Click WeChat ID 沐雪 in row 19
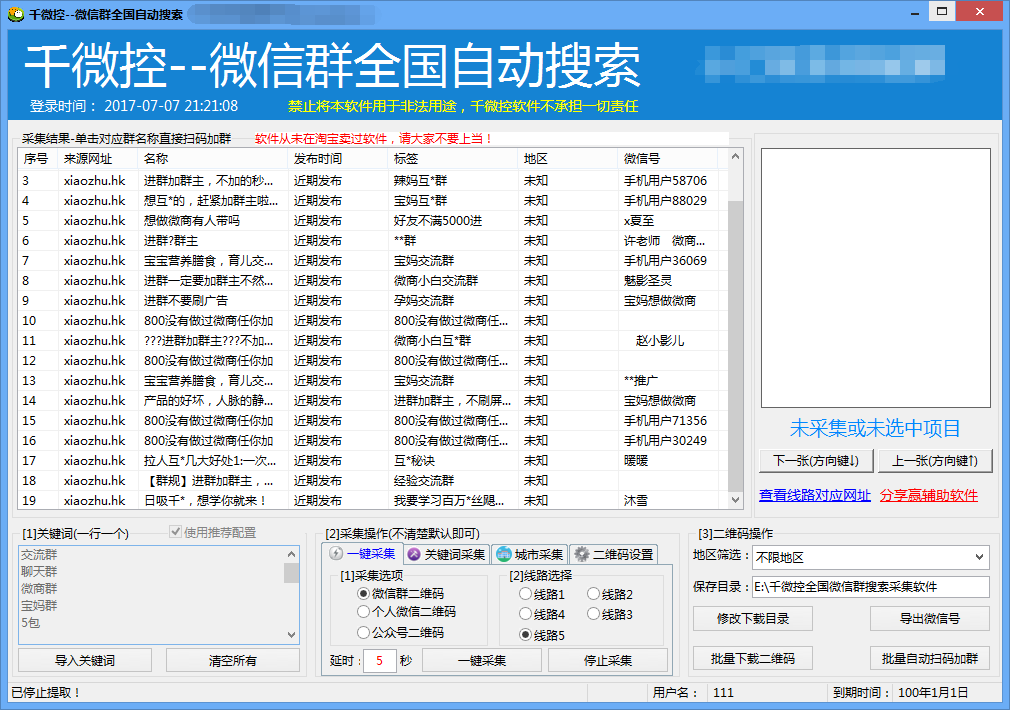1010x710 pixels. pos(636,500)
